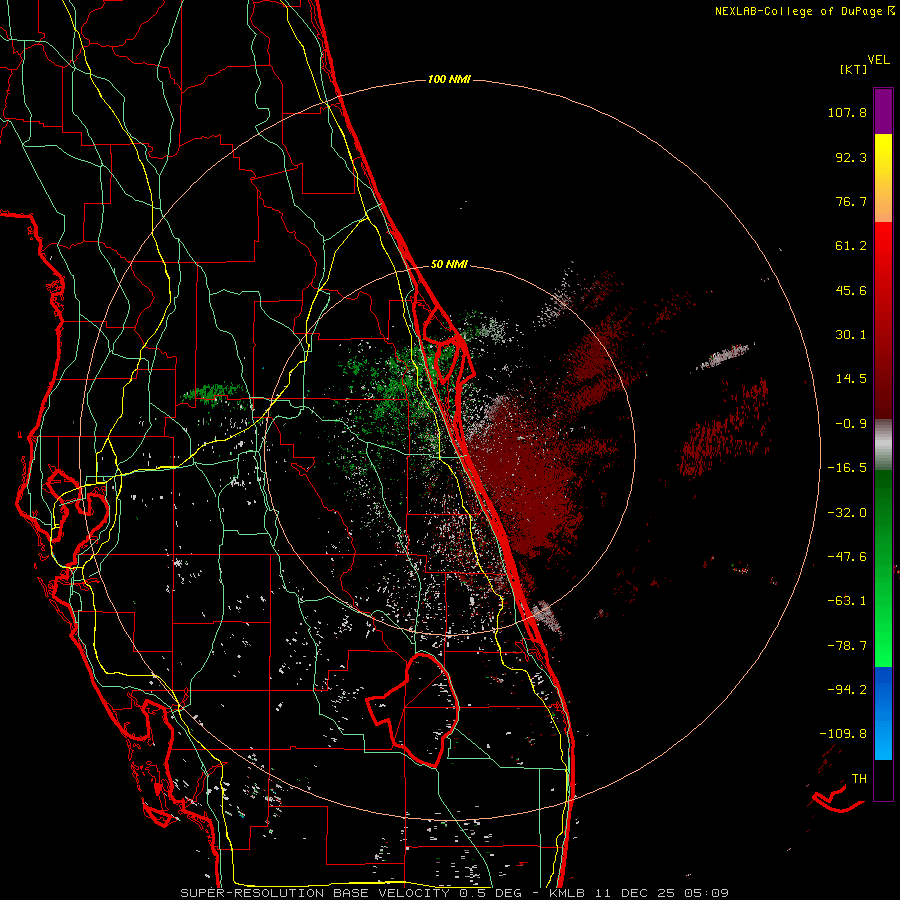The height and width of the screenshot is (900, 900).
Task: Click the 50 NMI range ring label
Action: 449,265
